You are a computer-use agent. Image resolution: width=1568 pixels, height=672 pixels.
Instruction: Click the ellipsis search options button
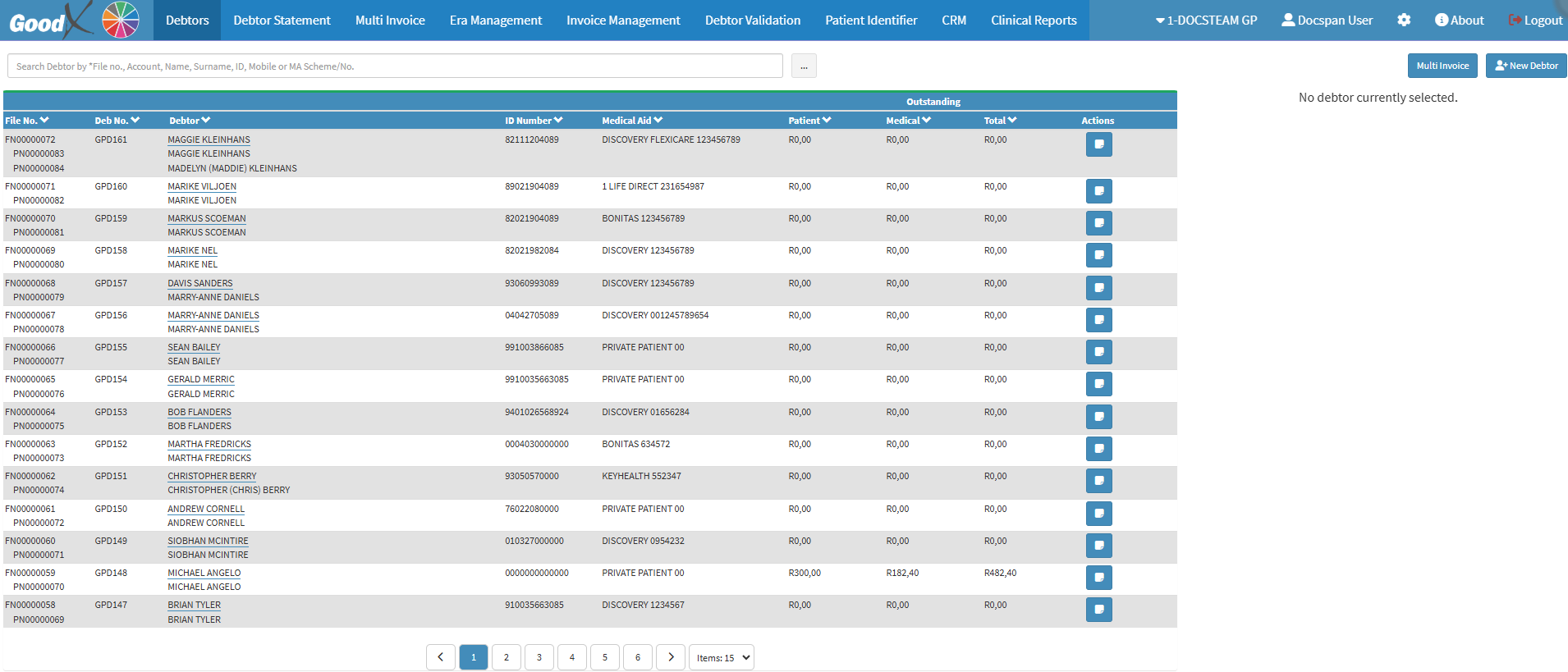tap(804, 66)
